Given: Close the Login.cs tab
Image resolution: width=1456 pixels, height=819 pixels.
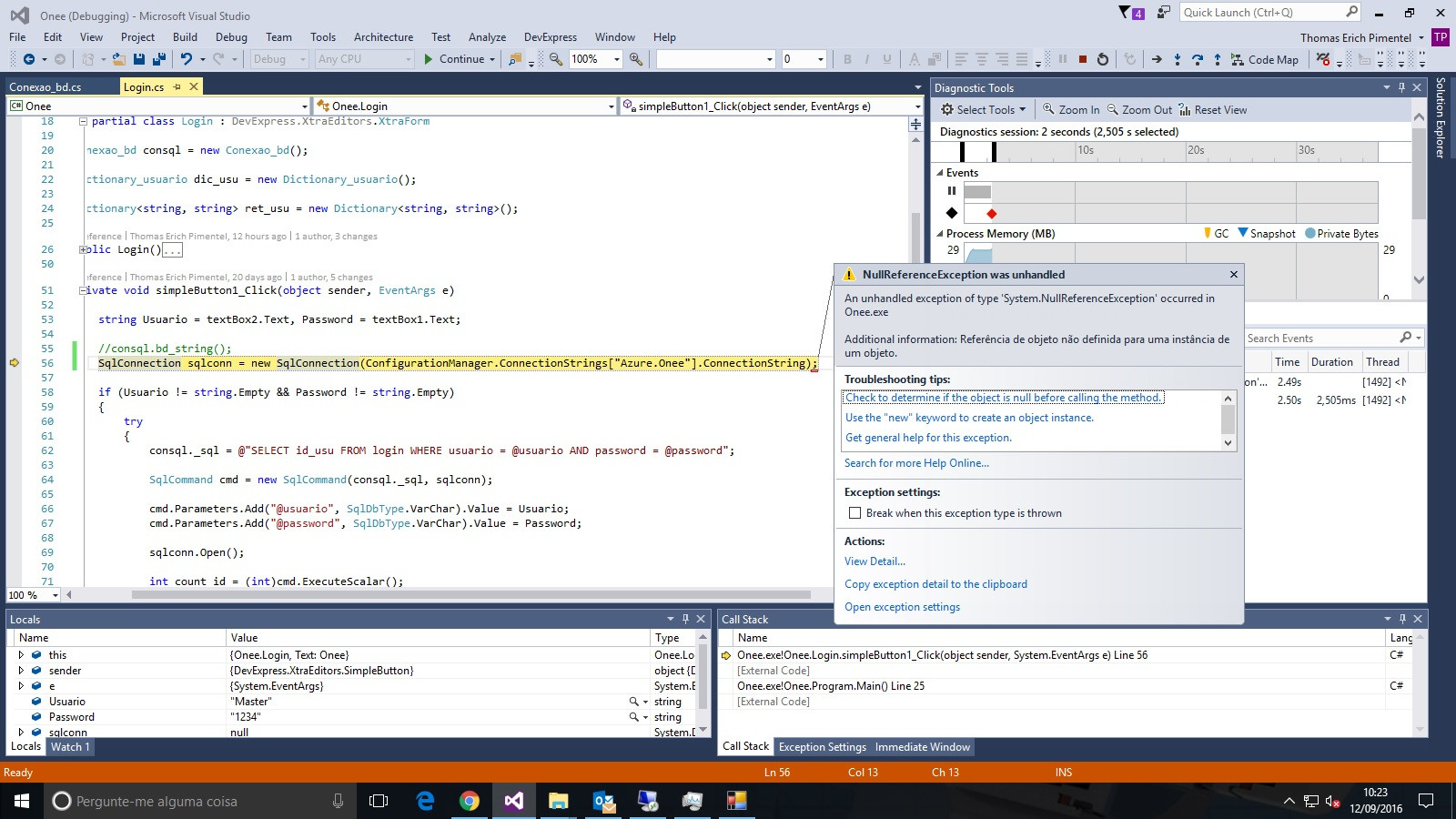Looking at the screenshot, I should tap(194, 86).
